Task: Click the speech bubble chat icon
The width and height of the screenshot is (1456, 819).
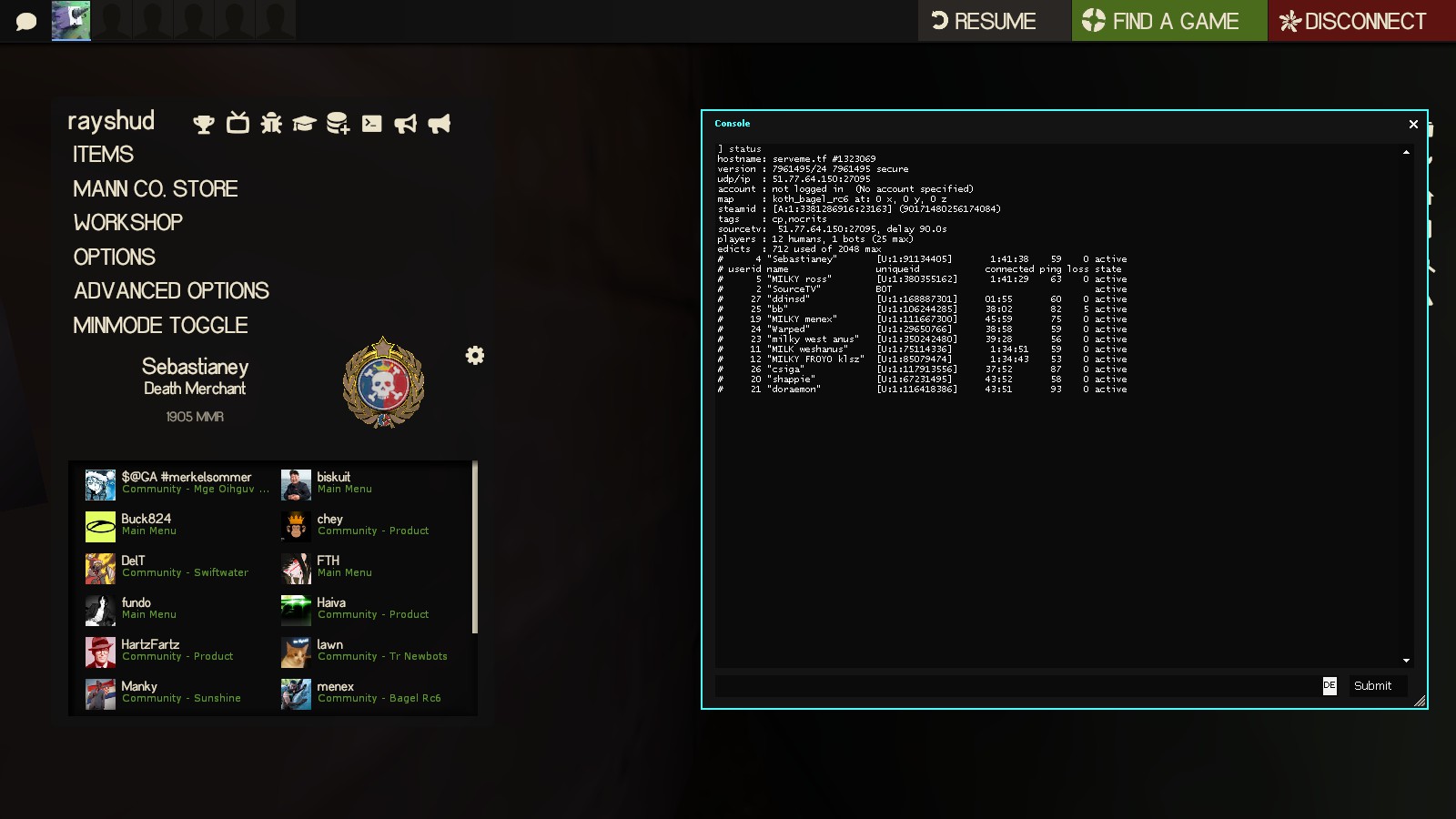Action: (26, 21)
